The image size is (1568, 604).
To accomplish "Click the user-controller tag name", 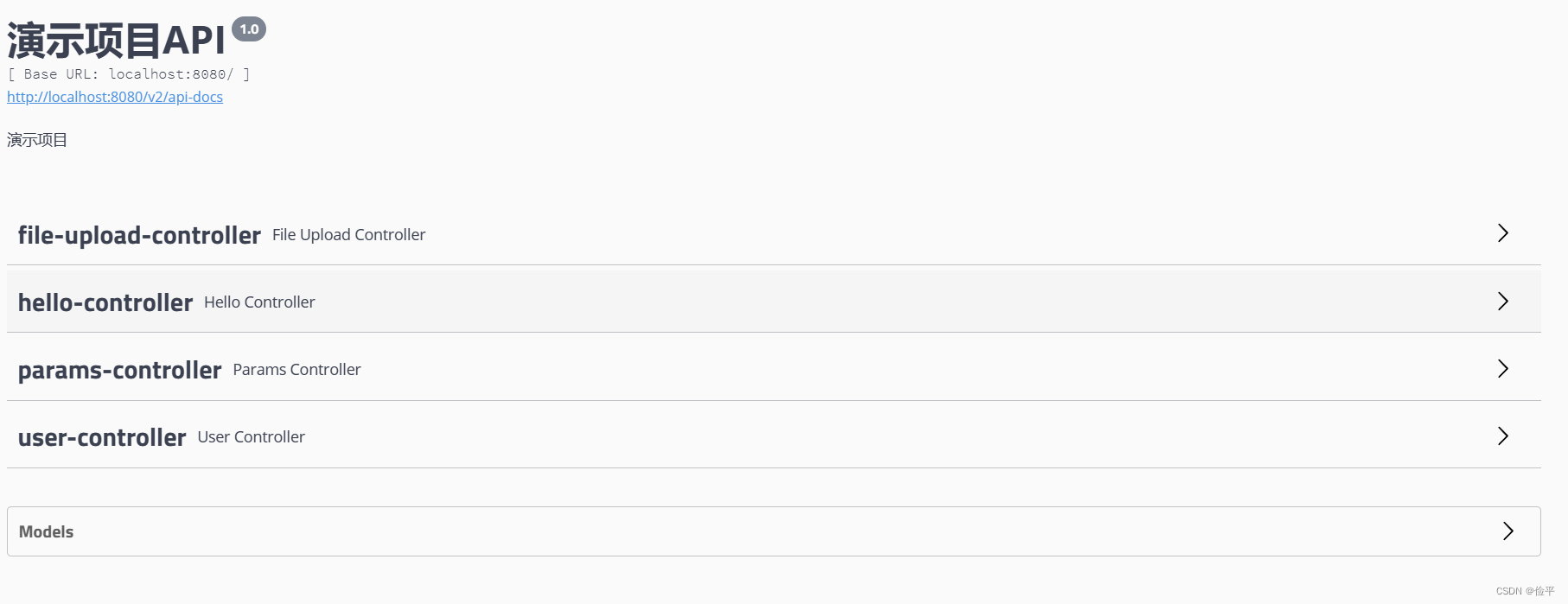I will click(102, 437).
